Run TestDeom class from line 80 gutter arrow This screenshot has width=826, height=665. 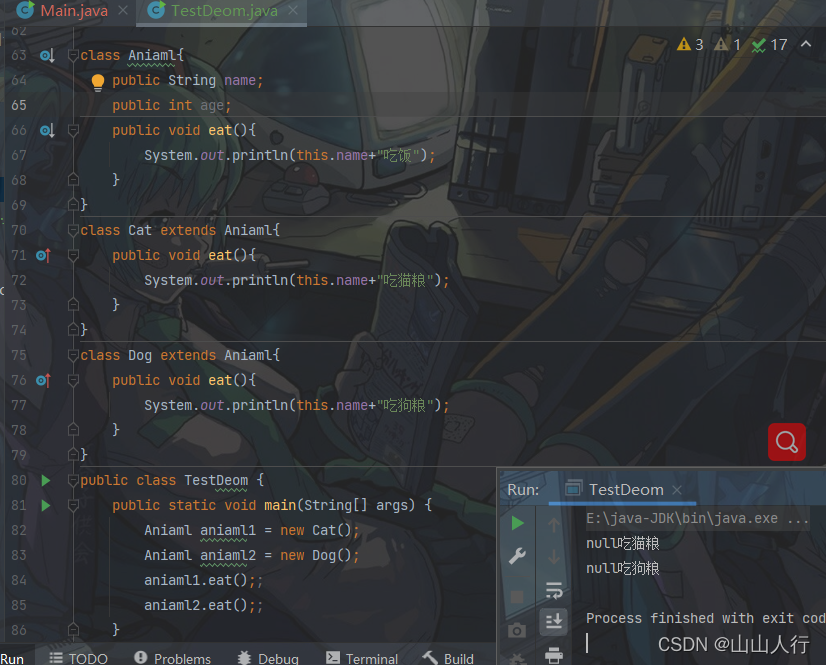pos(46,481)
